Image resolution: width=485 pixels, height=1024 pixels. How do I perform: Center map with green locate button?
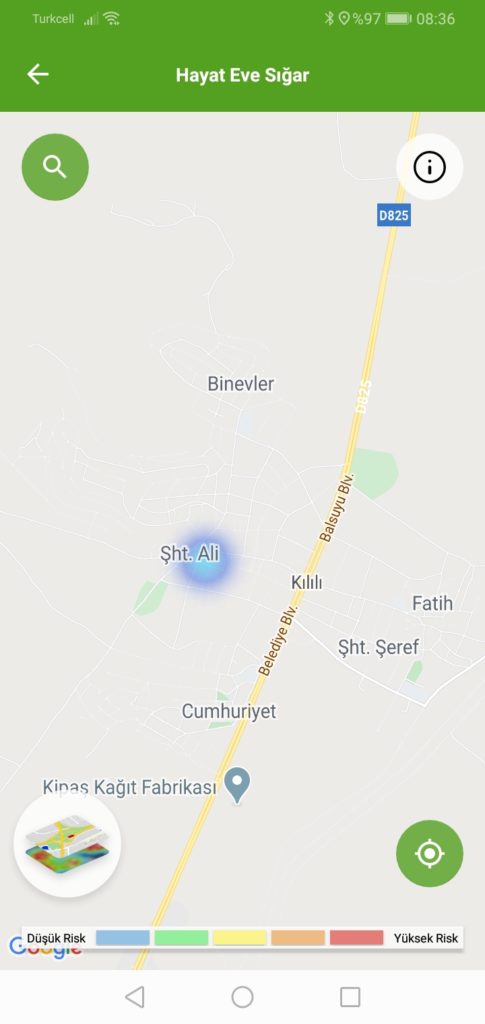coord(430,853)
